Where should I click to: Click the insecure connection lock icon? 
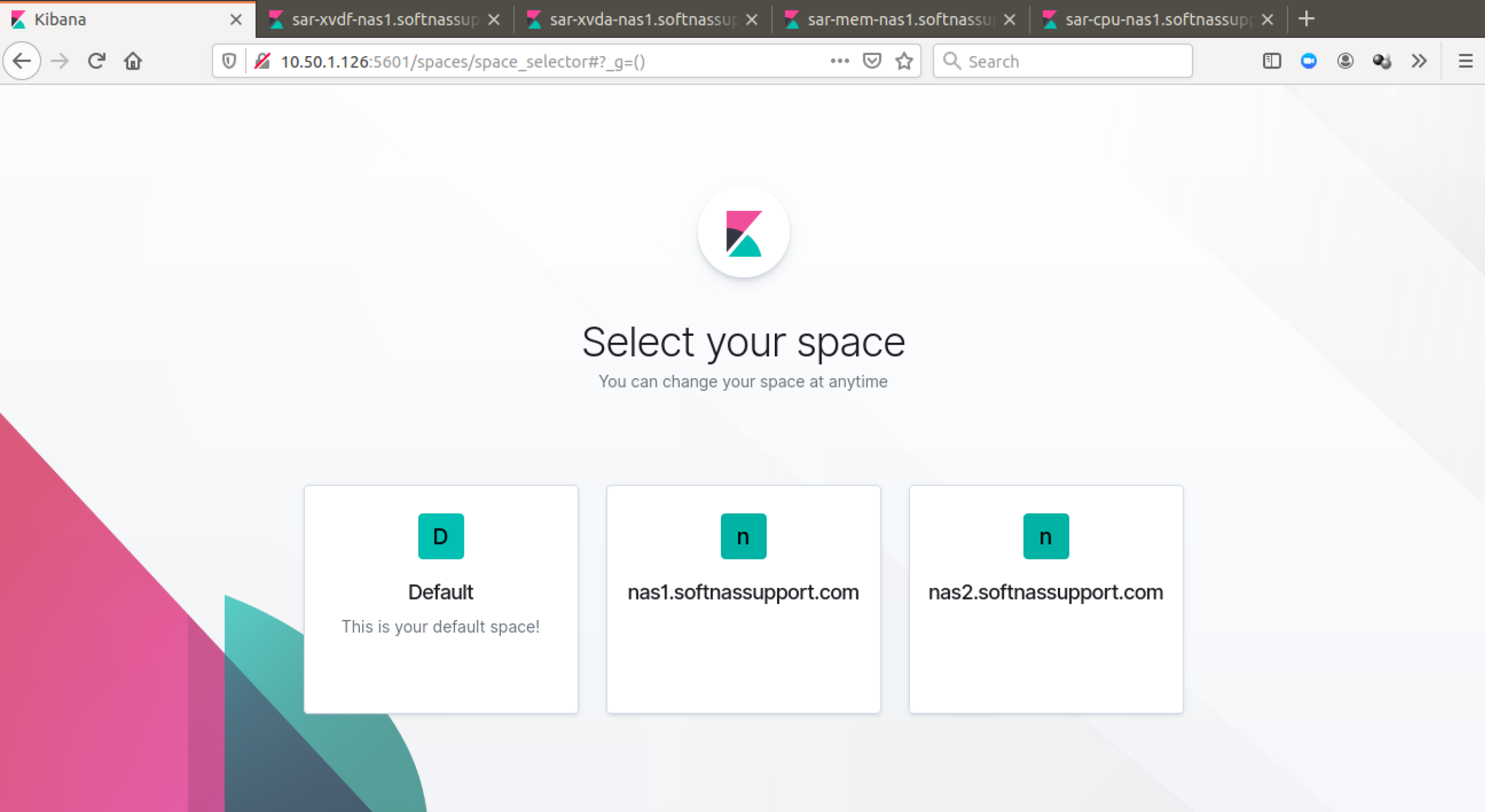pyautogui.click(x=263, y=61)
